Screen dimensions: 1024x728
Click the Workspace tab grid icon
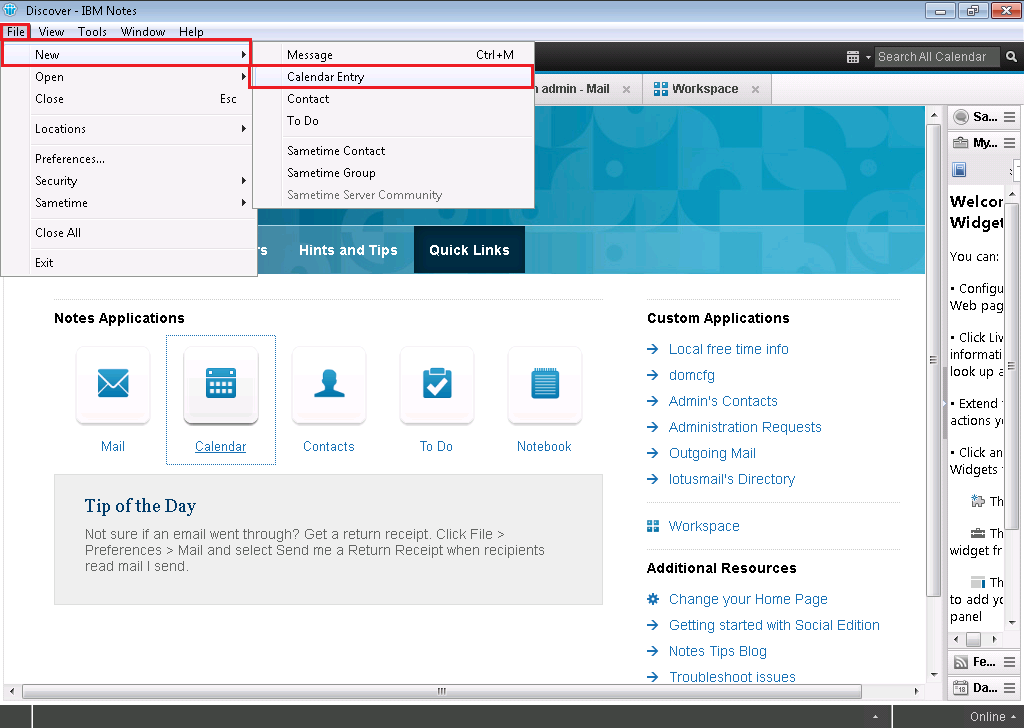660,89
